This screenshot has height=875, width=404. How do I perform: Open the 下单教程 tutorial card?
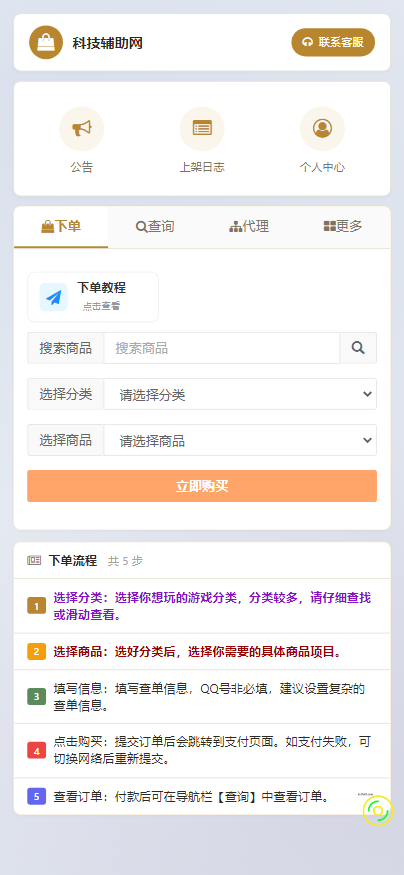(93, 297)
